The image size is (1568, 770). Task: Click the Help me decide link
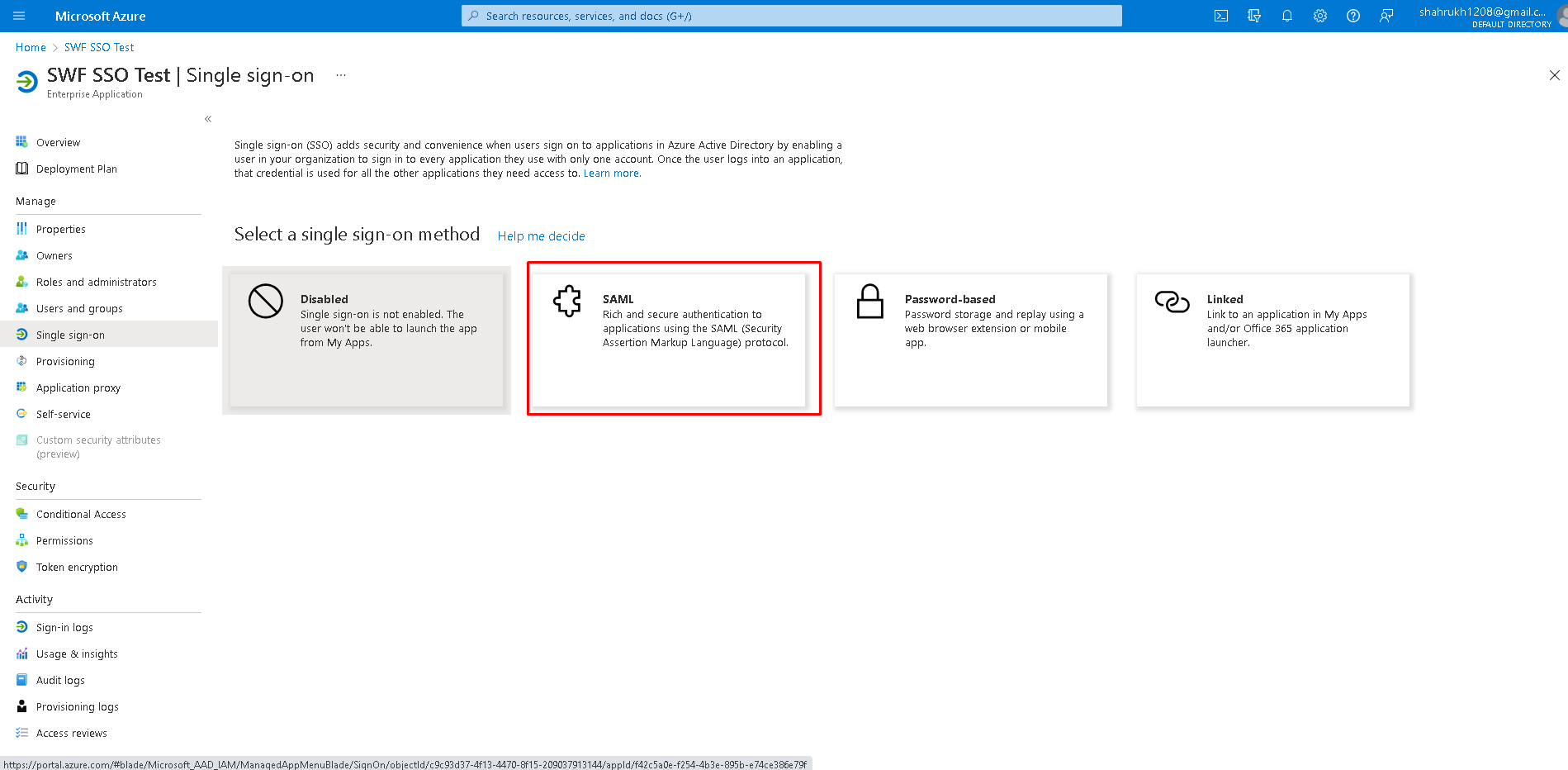pos(541,236)
